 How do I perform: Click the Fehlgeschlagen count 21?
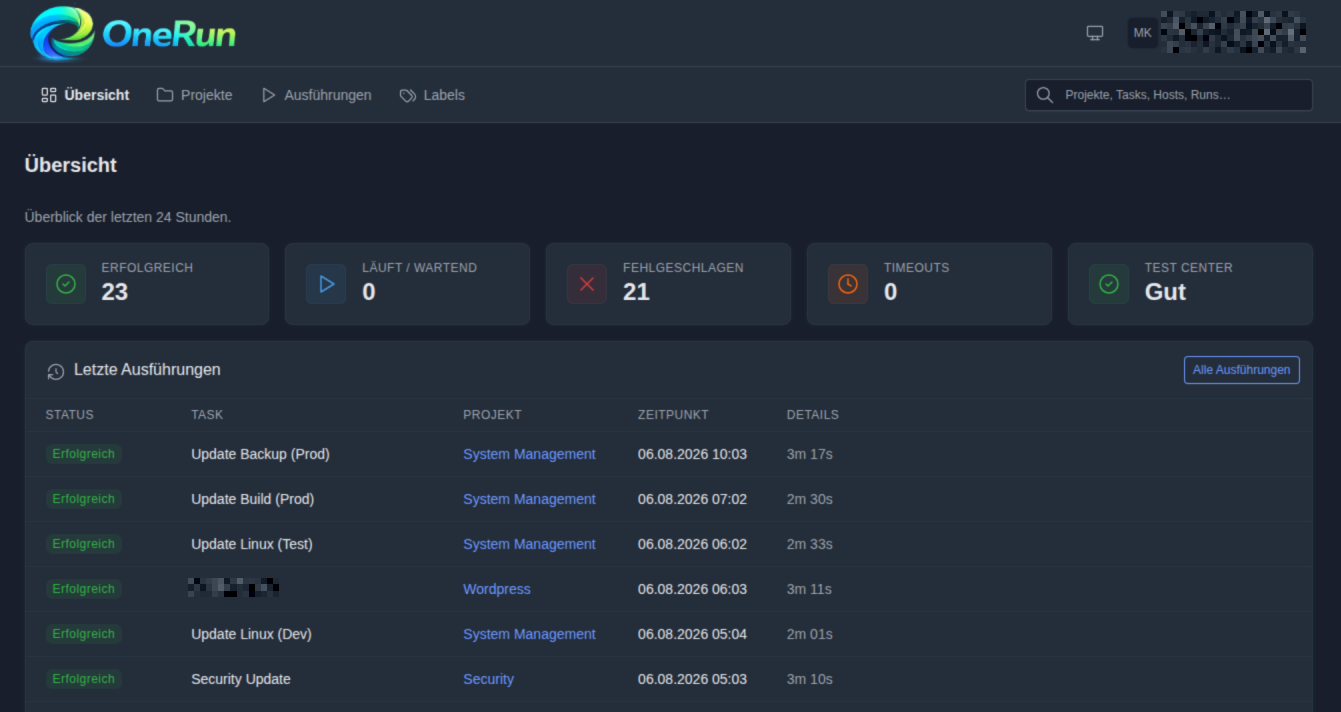point(636,292)
